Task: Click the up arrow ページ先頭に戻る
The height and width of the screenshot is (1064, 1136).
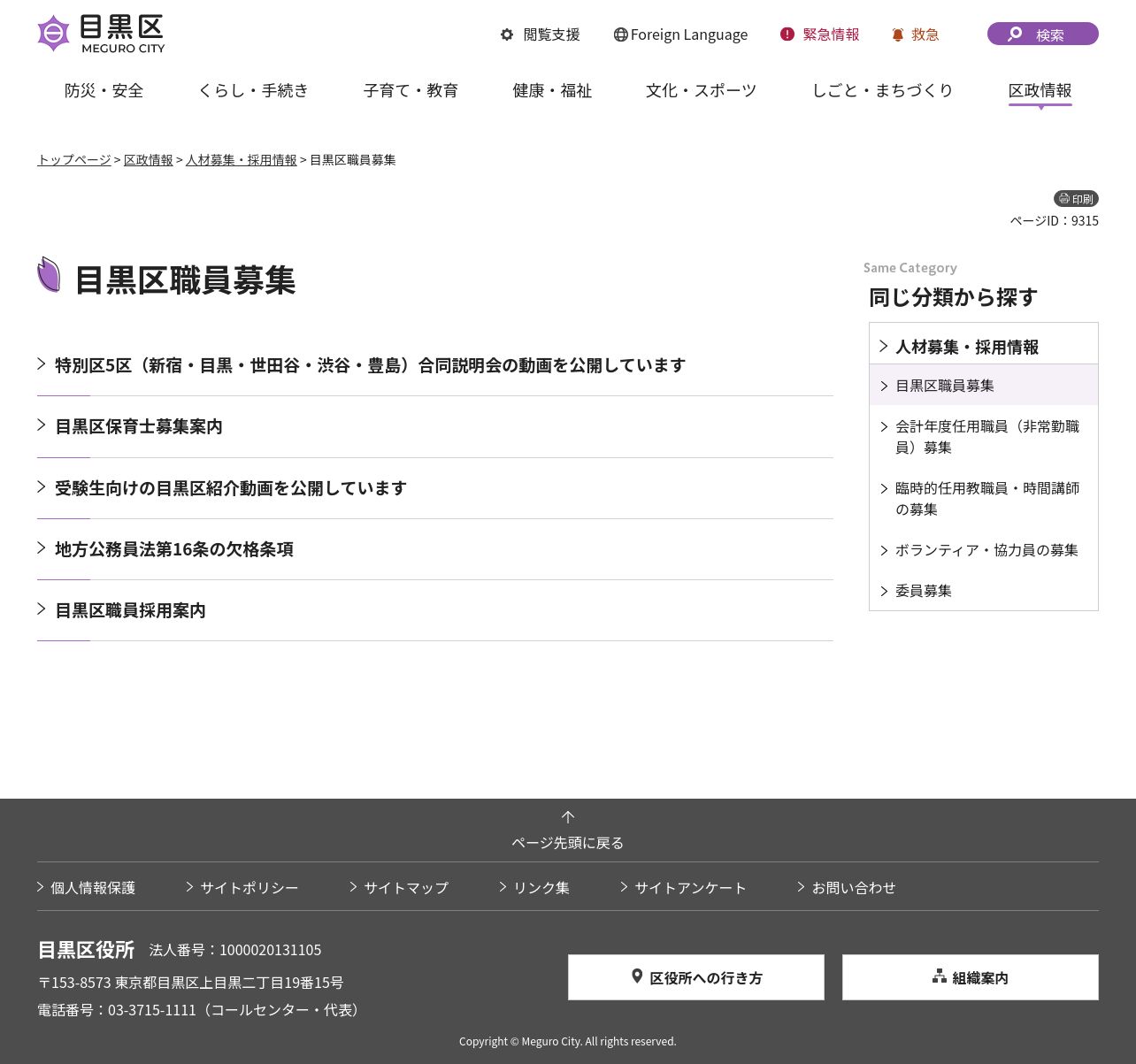Action: click(568, 817)
